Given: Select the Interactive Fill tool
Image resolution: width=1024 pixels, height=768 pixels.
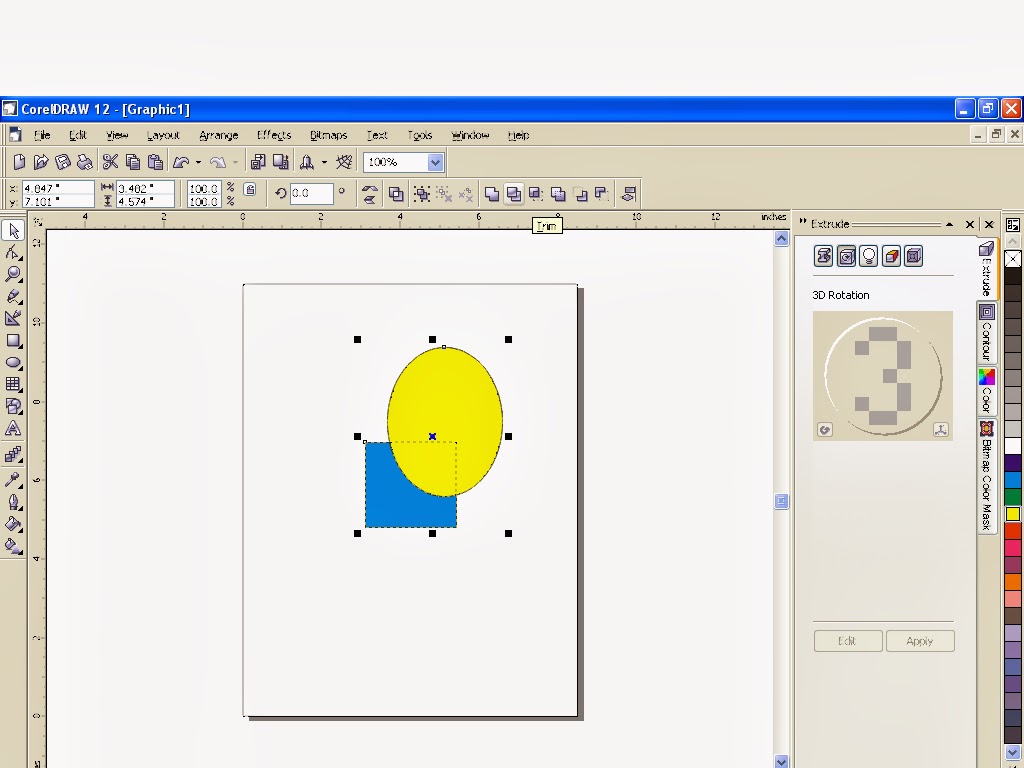Looking at the screenshot, I should pyautogui.click(x=13, y=546).
